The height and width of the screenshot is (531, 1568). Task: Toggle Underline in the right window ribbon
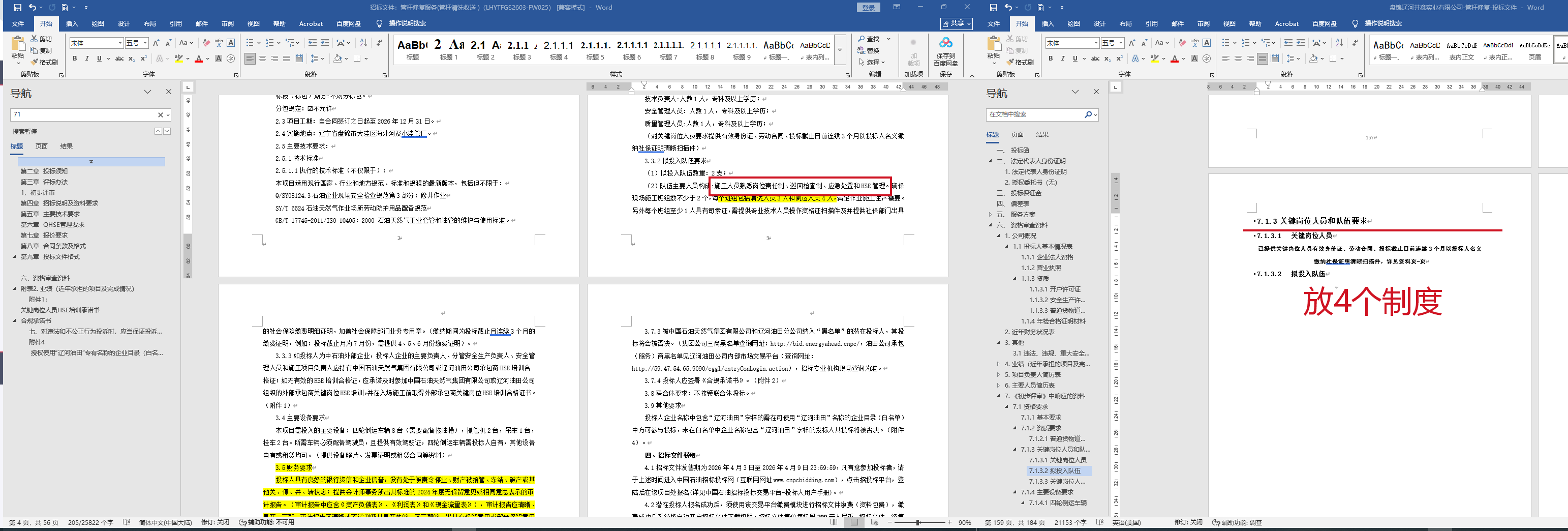(x=1075, y=58)
